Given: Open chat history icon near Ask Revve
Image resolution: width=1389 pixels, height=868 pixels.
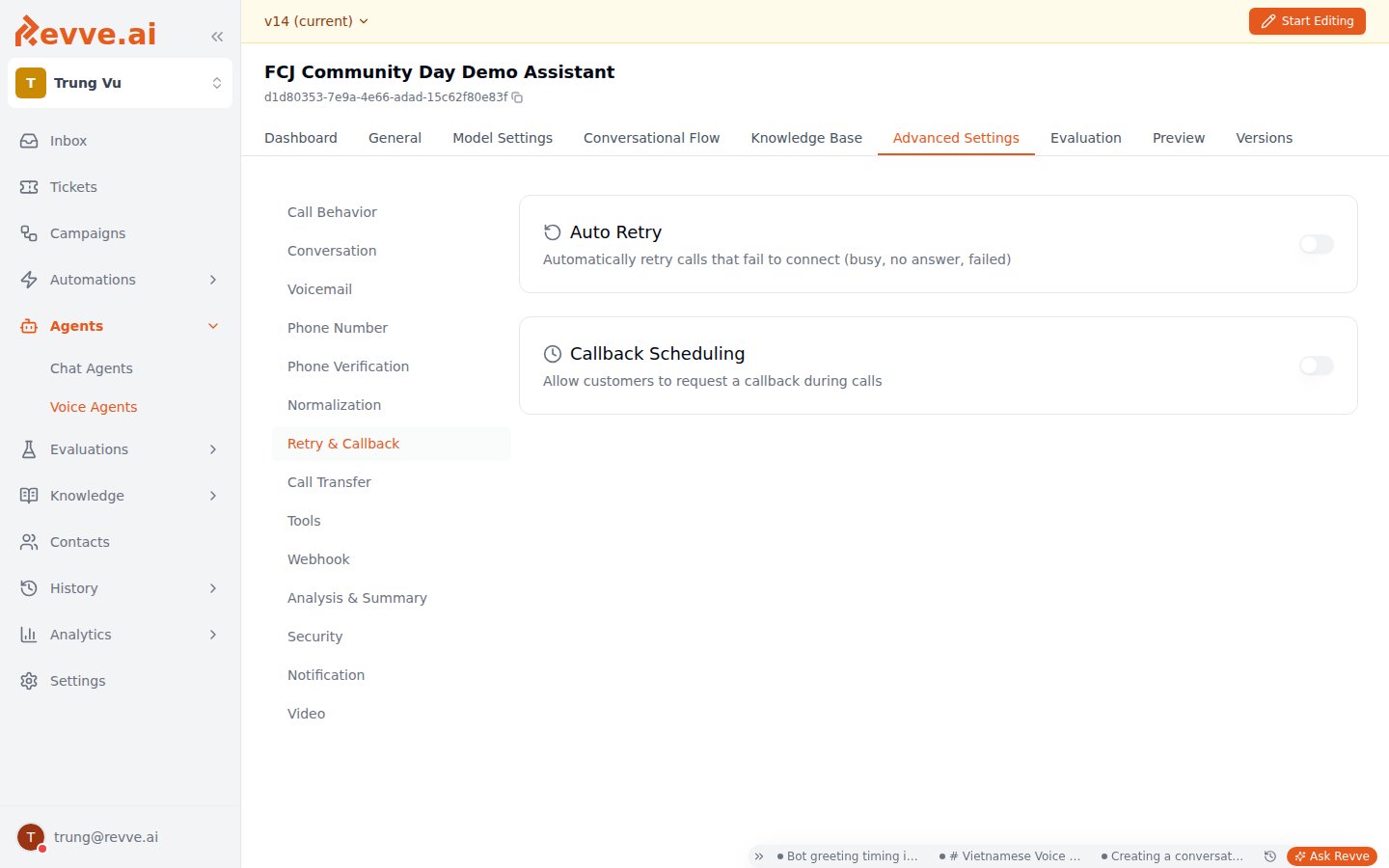Looking at the screenshot, I should [1270, 856].
